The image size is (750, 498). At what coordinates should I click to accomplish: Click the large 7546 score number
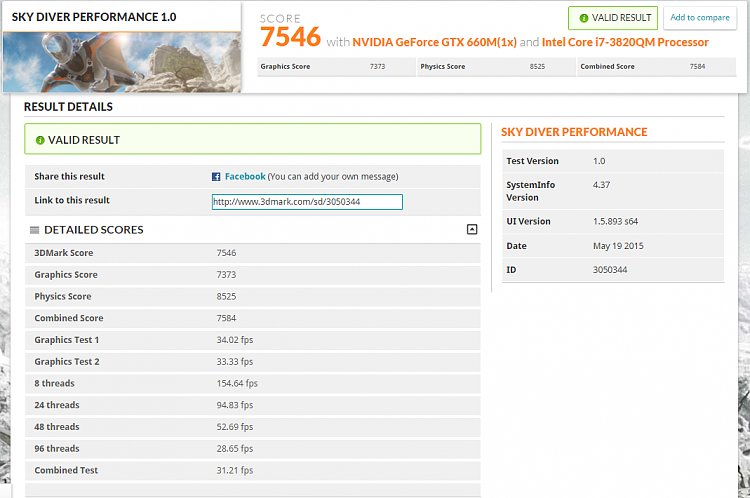click(x=290, y=37)
